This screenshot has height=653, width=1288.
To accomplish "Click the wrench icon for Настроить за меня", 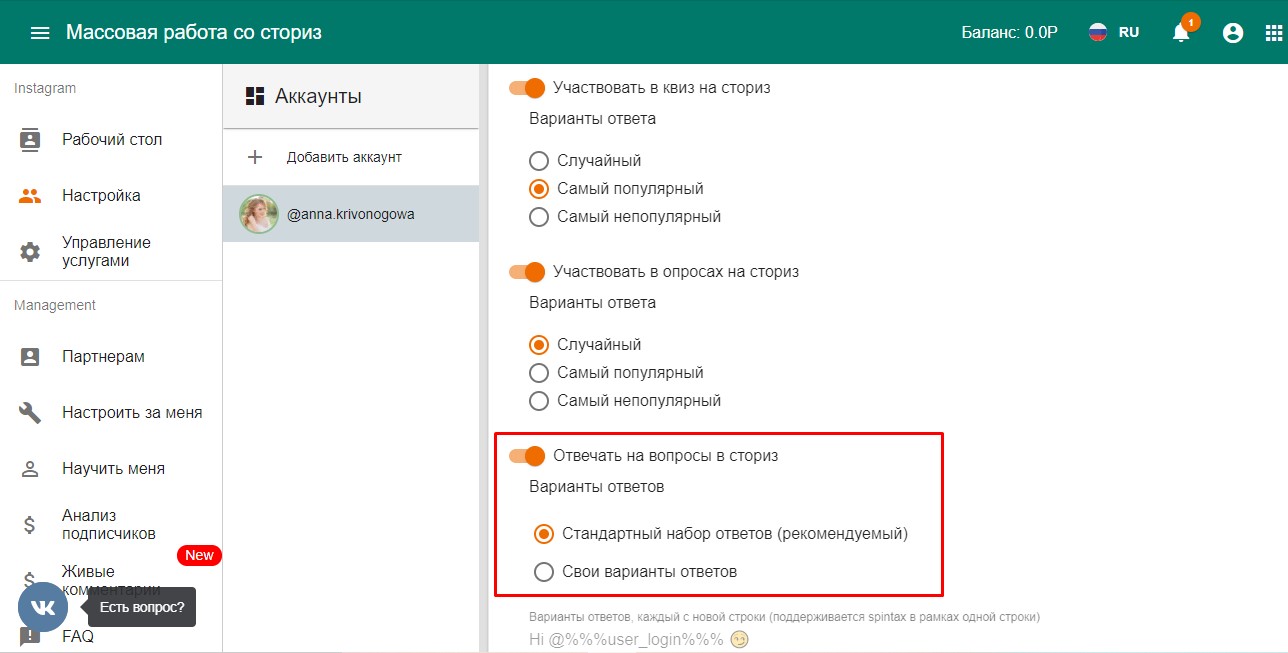I will tap(30, 412).
